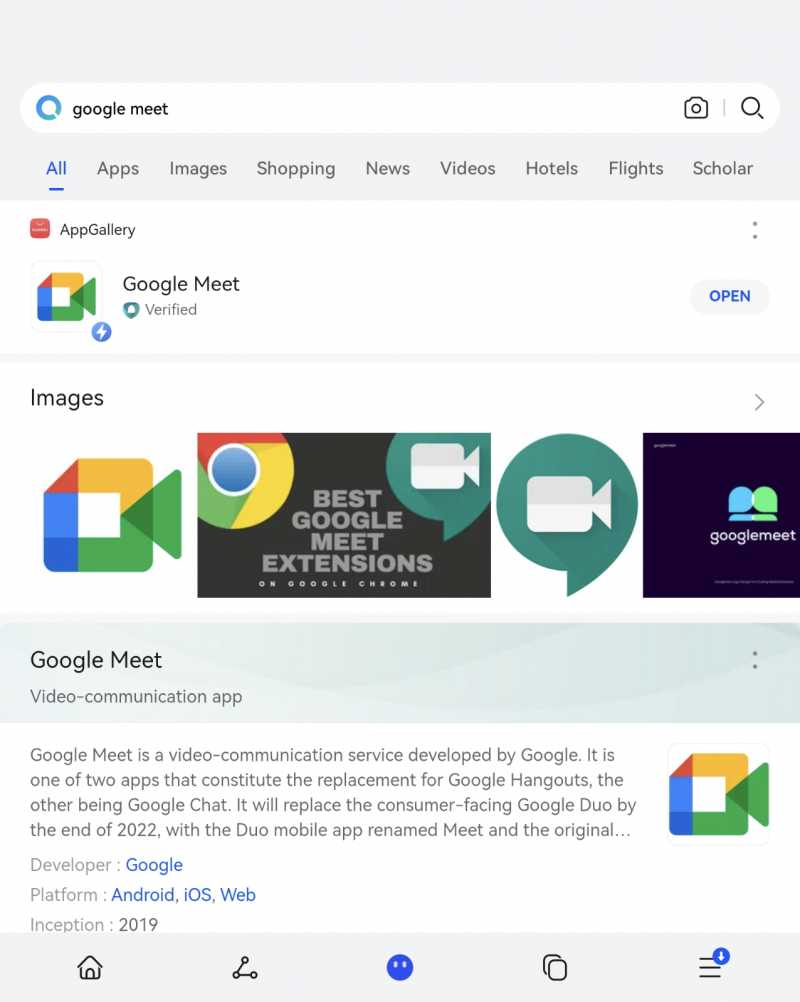
Task: Open the Scholar tab
Action: [723, 169]
